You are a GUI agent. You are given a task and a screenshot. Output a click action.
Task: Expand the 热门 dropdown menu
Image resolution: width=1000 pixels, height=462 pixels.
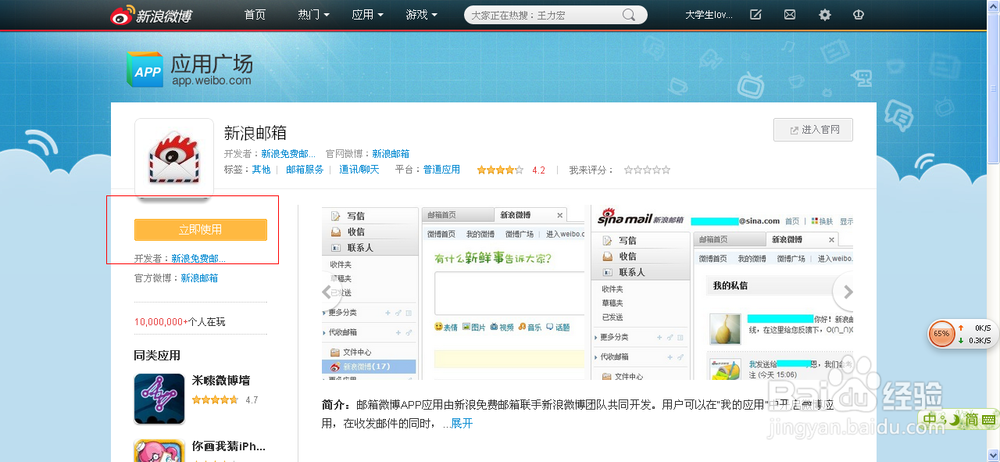click(x=313, y=15)
